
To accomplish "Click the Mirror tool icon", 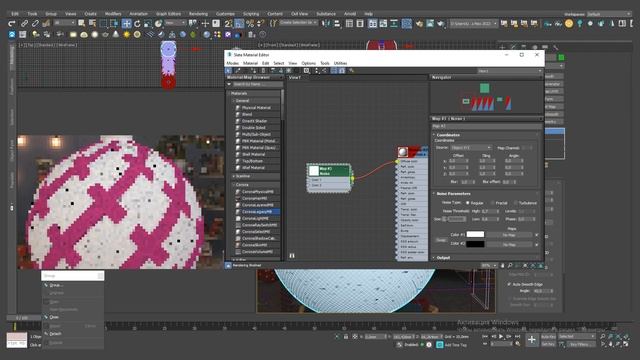I will click(x=326, y=24).
